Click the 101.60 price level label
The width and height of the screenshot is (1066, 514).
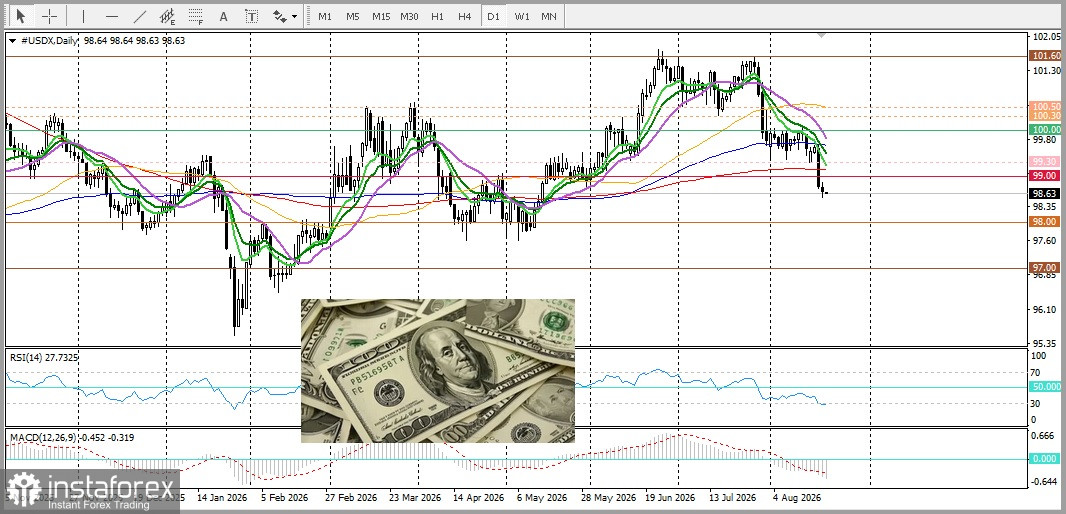1046,56
